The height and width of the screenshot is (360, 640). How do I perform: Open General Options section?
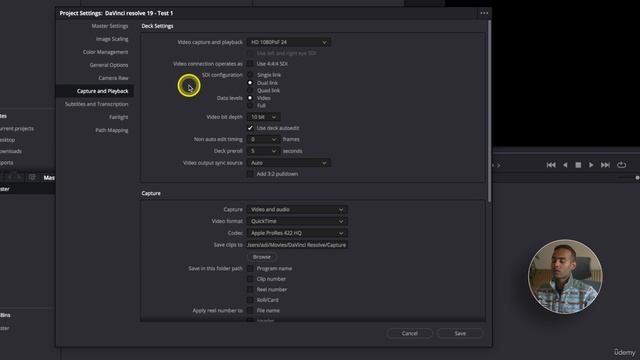click(109, 65)
